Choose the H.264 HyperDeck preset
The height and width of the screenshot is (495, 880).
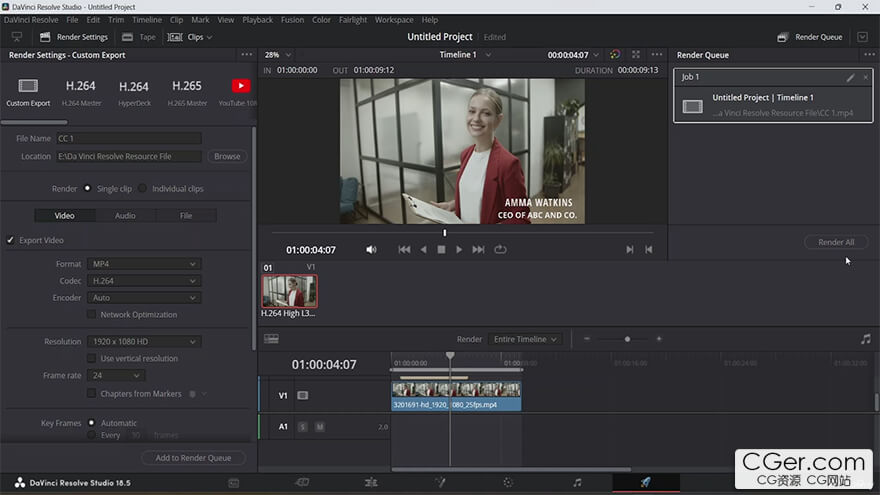pos(134,92)
